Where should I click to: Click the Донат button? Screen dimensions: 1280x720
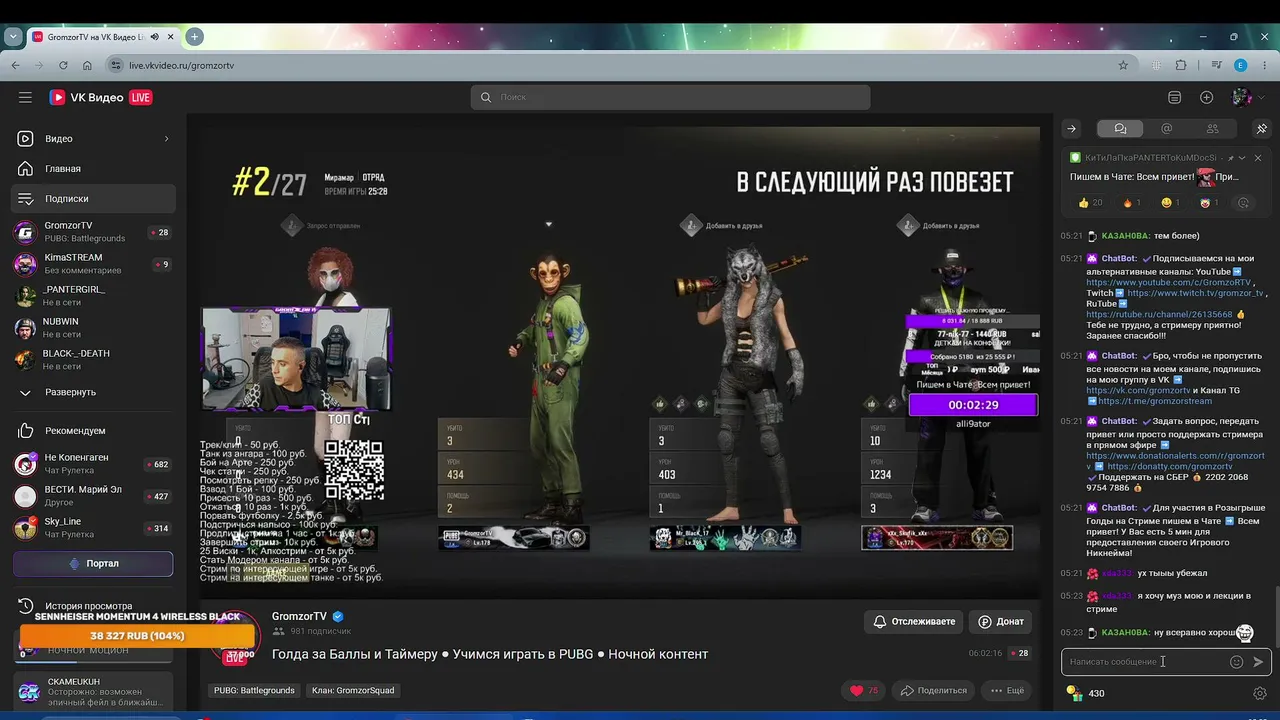tap(1000, 622)
